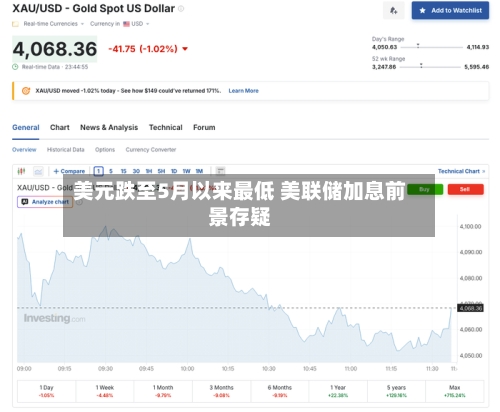This screenshot has height=412, width=500.
Task: Click the AI icon in Analyze chart
Action: point(25,202)
